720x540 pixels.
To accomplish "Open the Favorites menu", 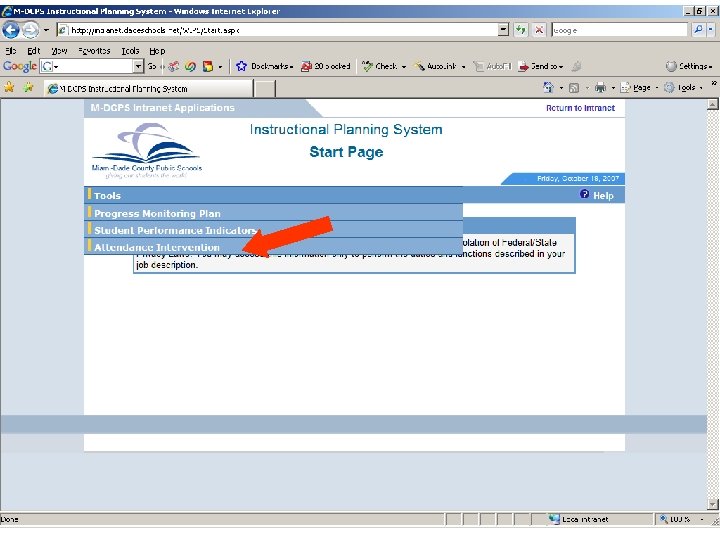I will 94,51.
